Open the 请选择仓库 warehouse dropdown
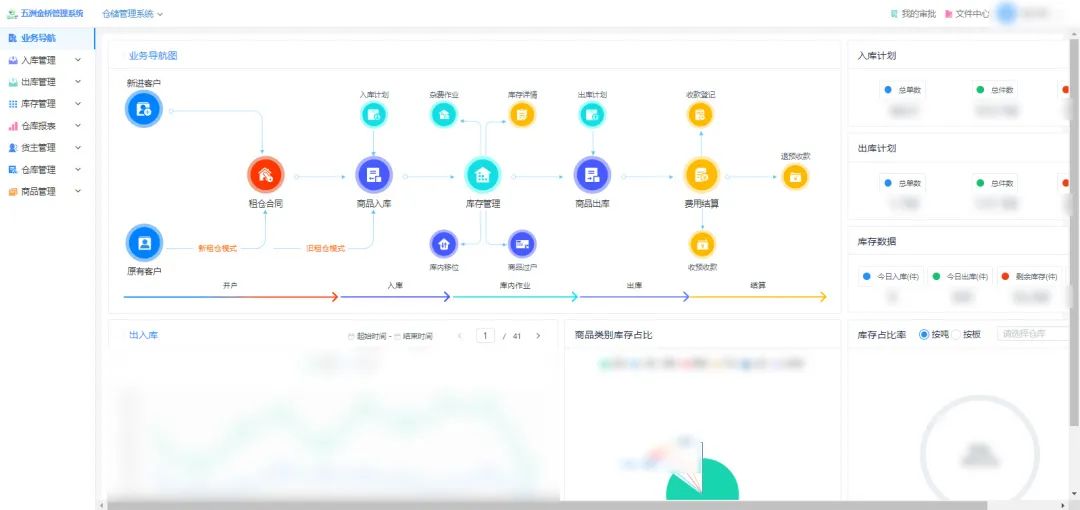 coord(1035,334)
